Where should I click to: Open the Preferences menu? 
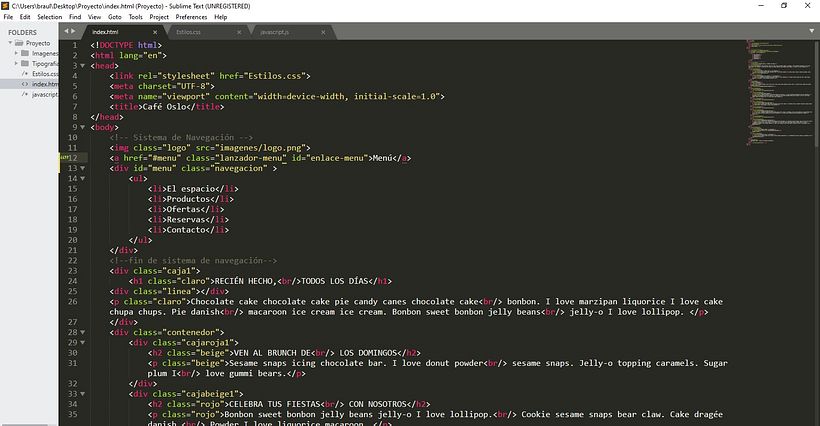tap(191, 17)
